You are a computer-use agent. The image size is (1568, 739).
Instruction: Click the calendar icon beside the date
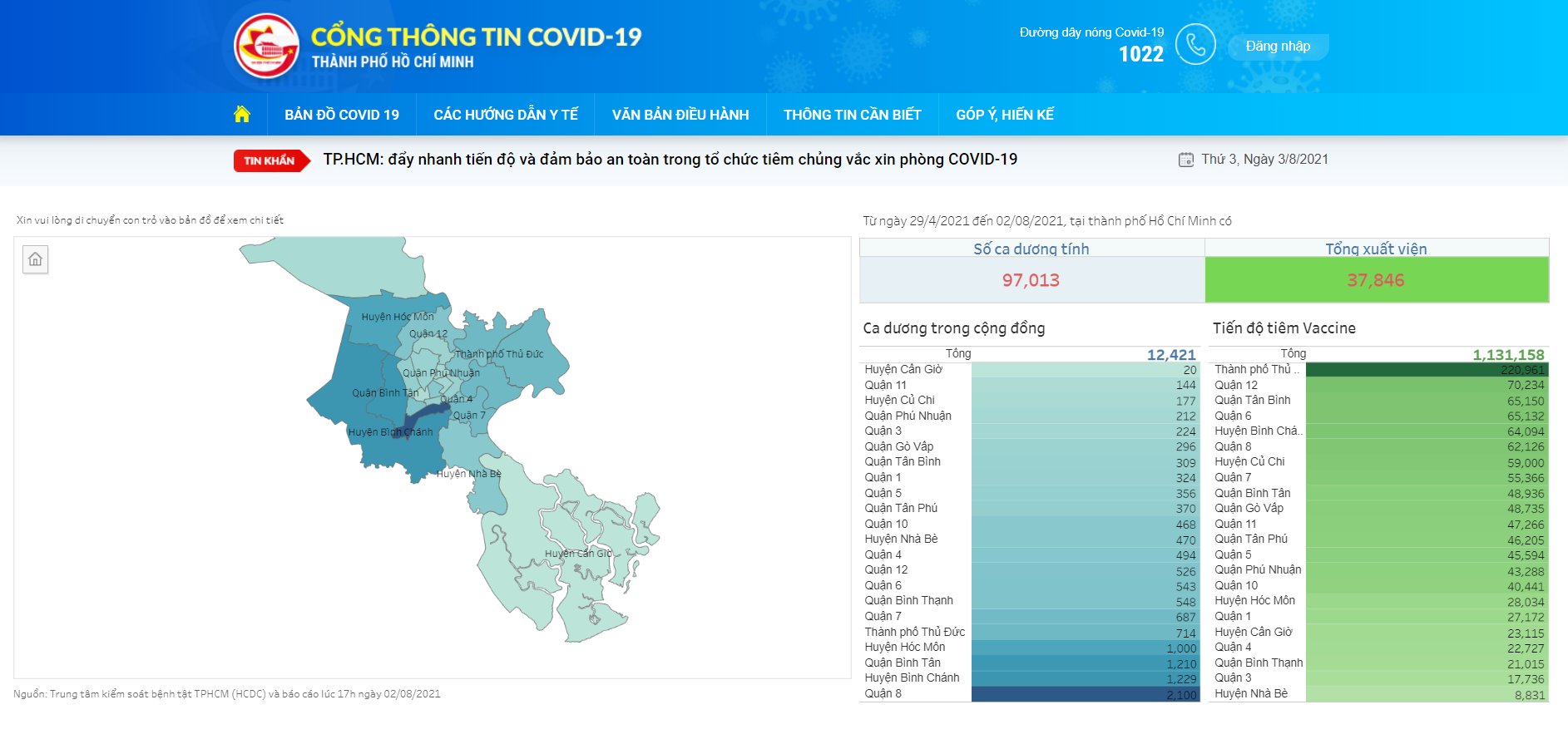pos(1185,160)
